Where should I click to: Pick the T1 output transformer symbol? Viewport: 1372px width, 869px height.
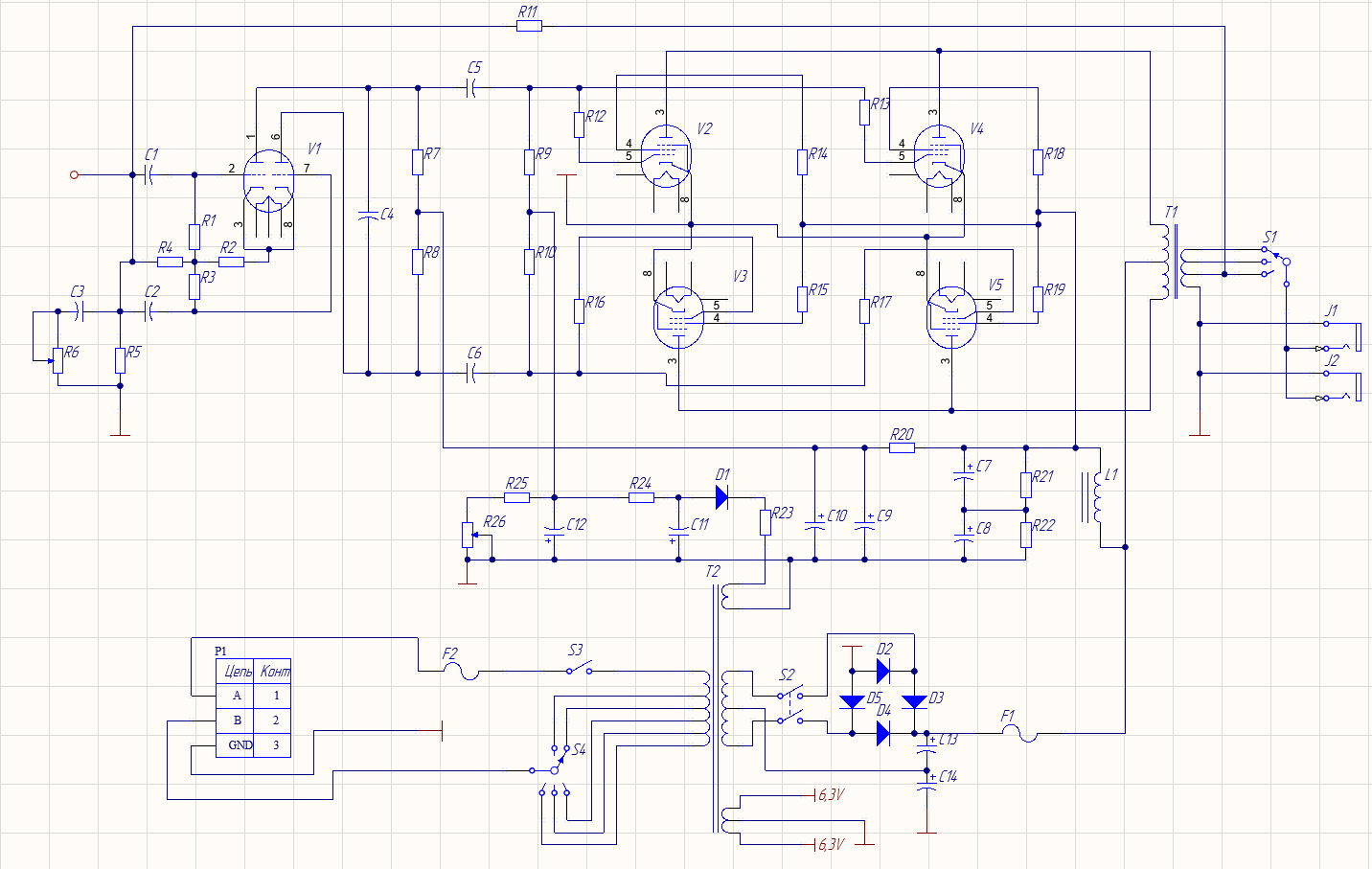pos(1174,263)
